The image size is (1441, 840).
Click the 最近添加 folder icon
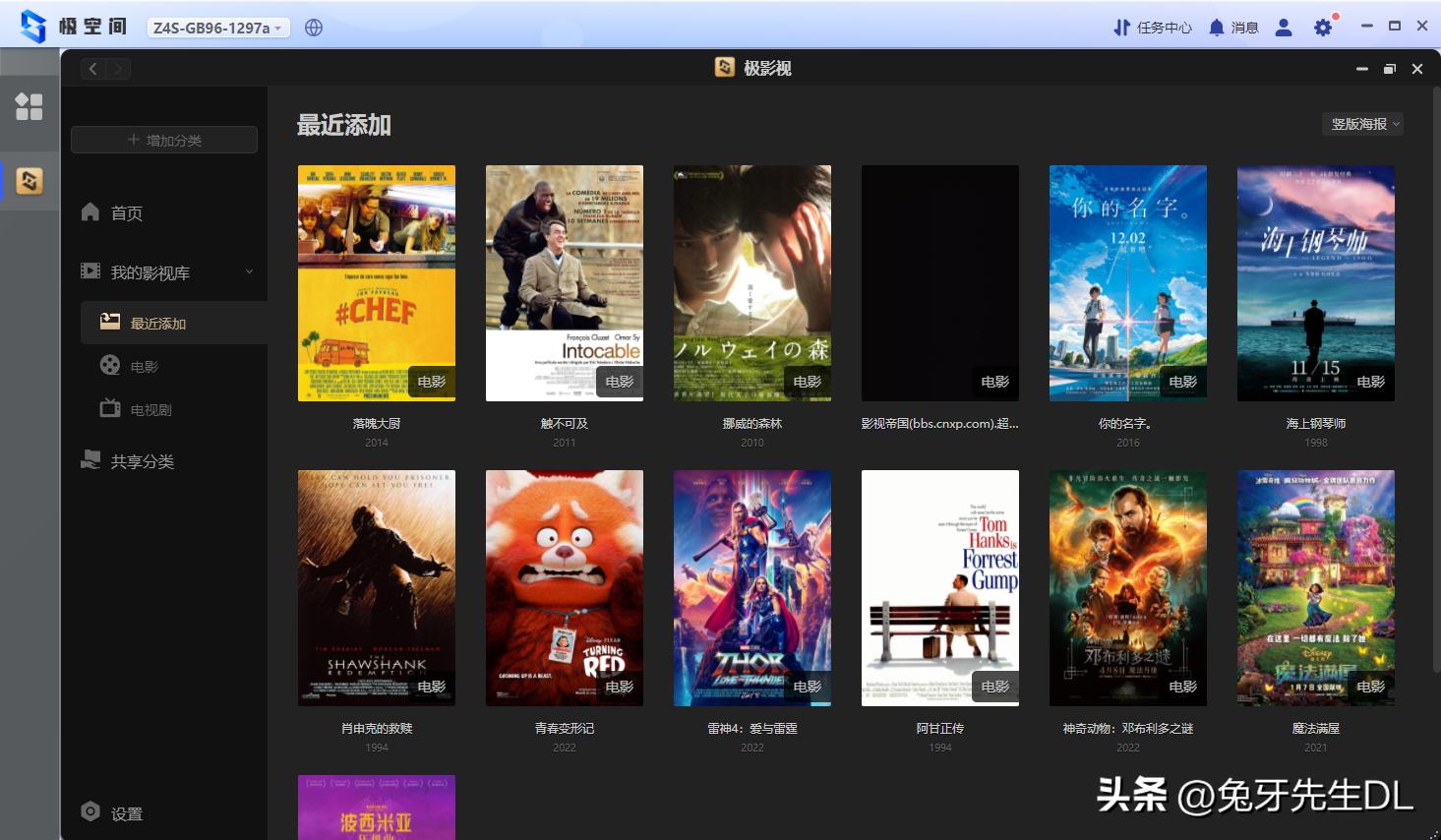click(110, 322)
